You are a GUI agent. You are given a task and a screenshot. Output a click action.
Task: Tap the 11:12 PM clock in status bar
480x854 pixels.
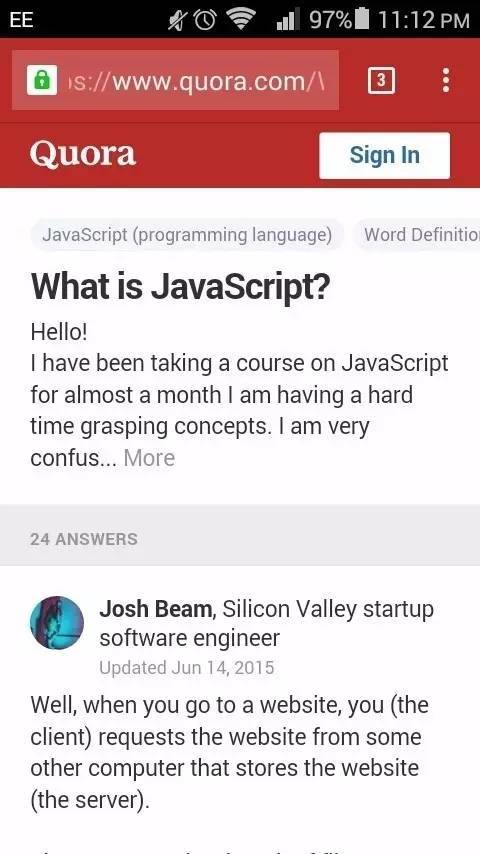click(423, 20)
